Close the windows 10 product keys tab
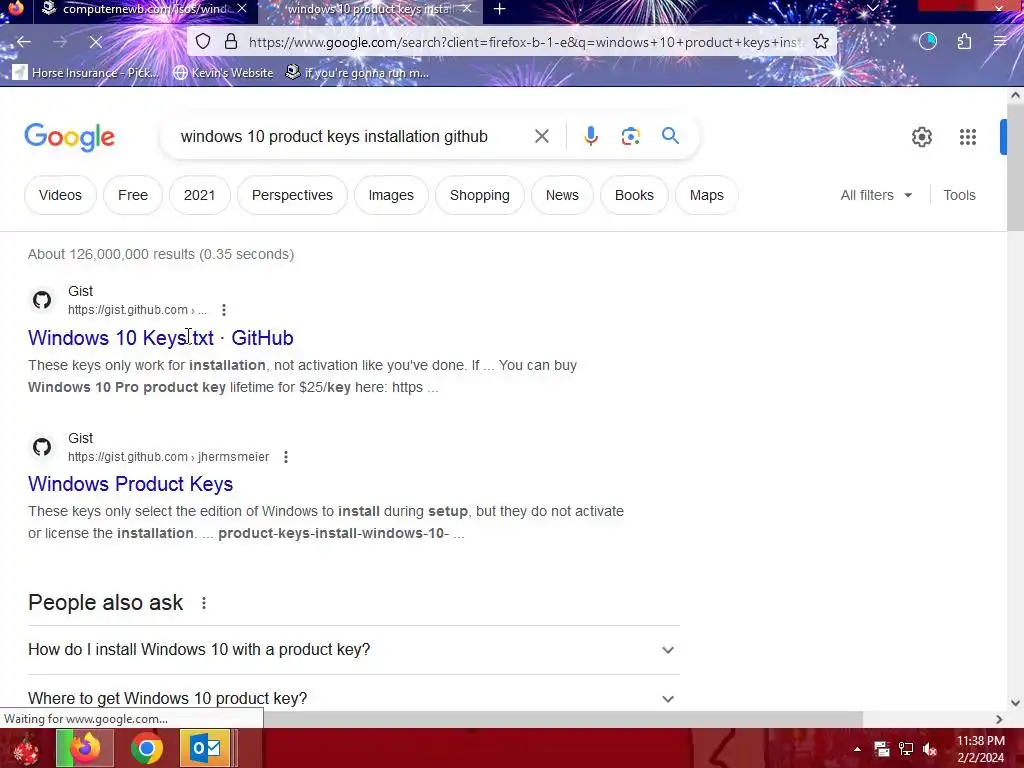This screenshot has width=1024, height=768. (467, 8)
